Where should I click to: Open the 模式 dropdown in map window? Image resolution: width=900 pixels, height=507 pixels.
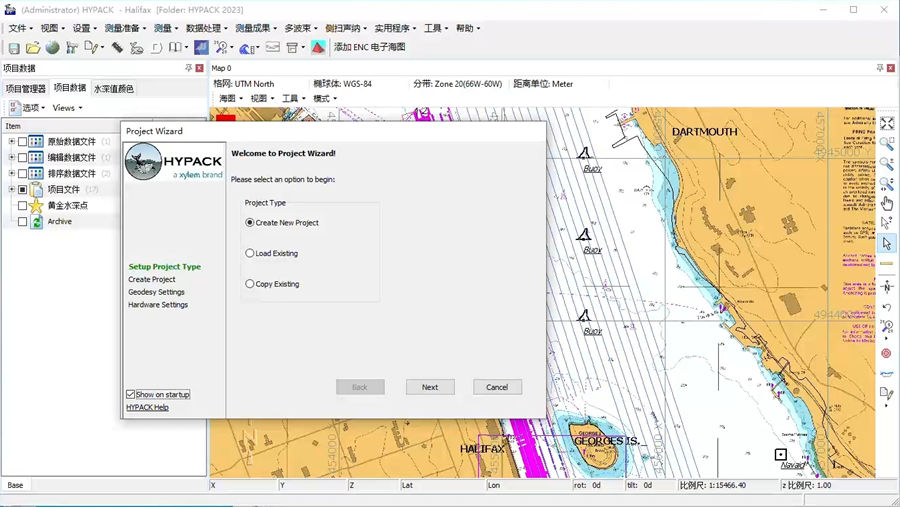click(x=325, y=98)
